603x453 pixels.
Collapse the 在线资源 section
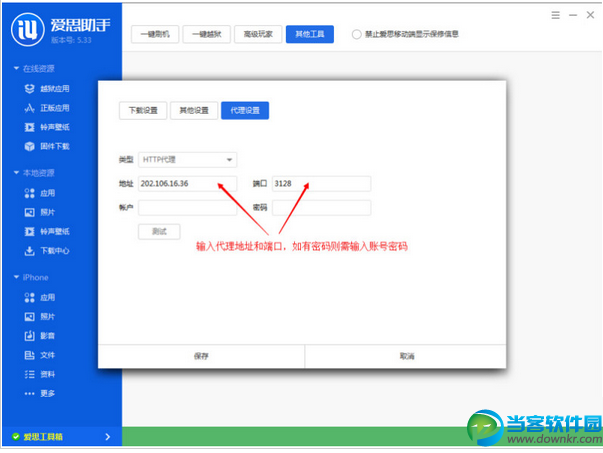16,68
